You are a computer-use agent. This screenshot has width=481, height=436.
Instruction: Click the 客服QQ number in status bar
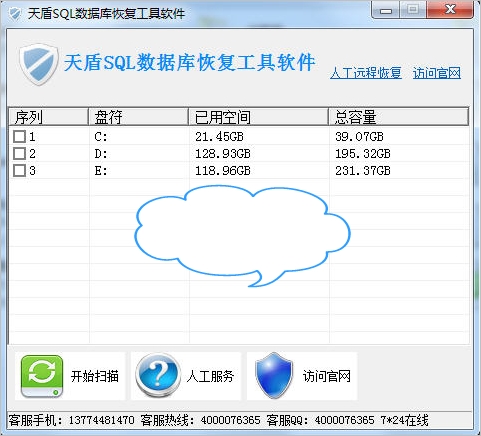pyautogui.click(x=344, y=420)
